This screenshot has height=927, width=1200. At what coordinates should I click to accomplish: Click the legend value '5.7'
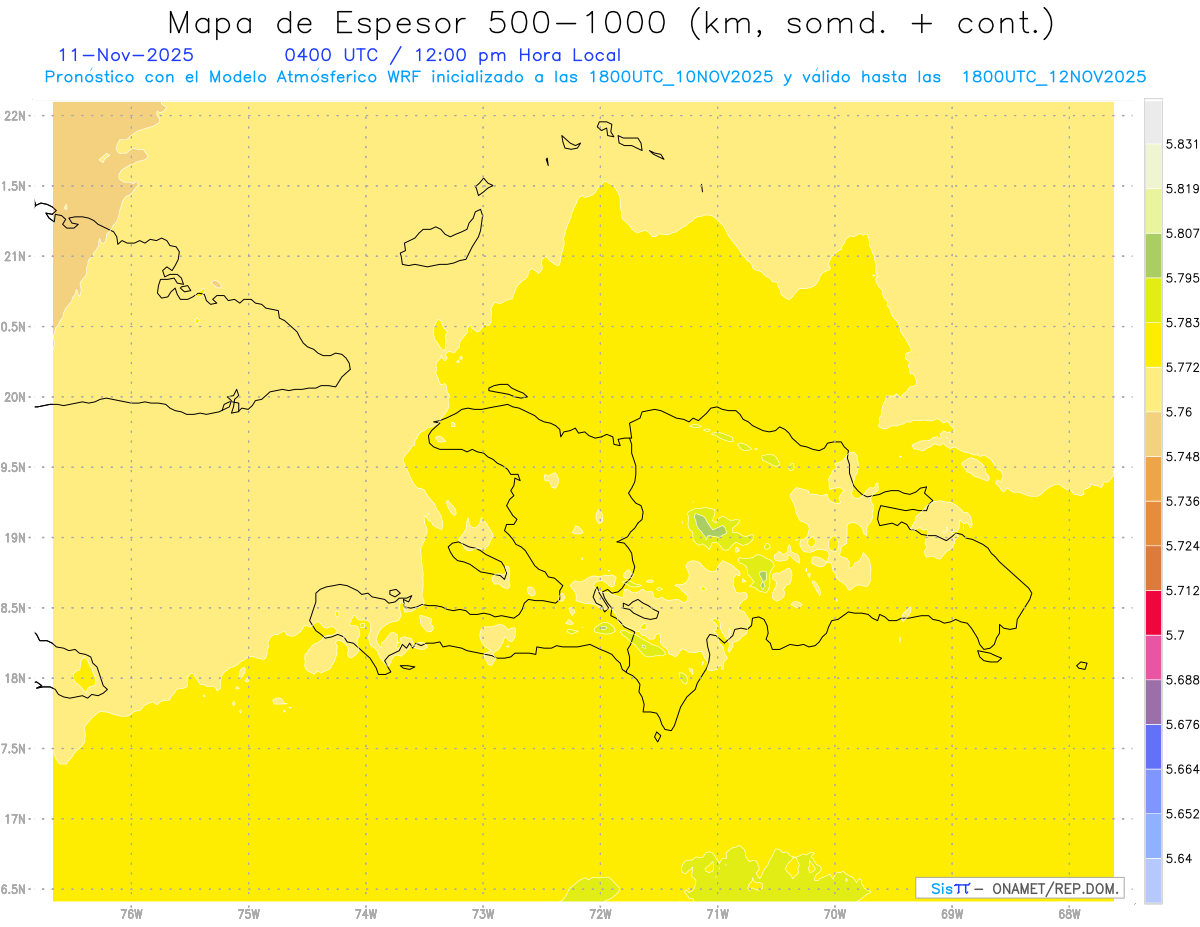(x=1175, y=635)
